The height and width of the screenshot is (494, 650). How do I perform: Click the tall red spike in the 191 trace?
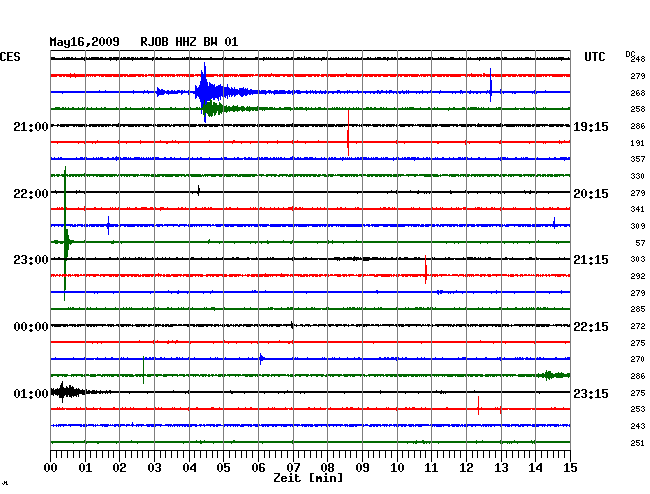pos(348,133)
